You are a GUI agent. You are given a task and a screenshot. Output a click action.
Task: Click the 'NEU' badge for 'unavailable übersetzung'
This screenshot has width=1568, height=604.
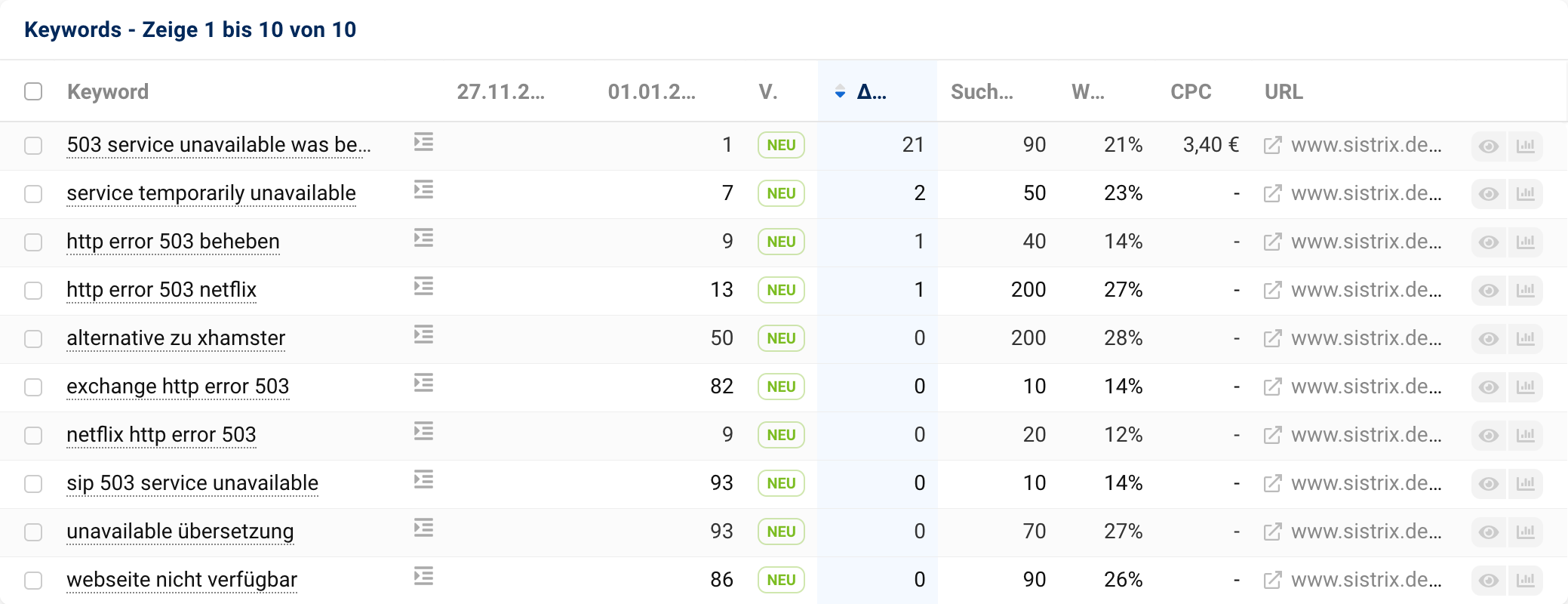point(781,532)
